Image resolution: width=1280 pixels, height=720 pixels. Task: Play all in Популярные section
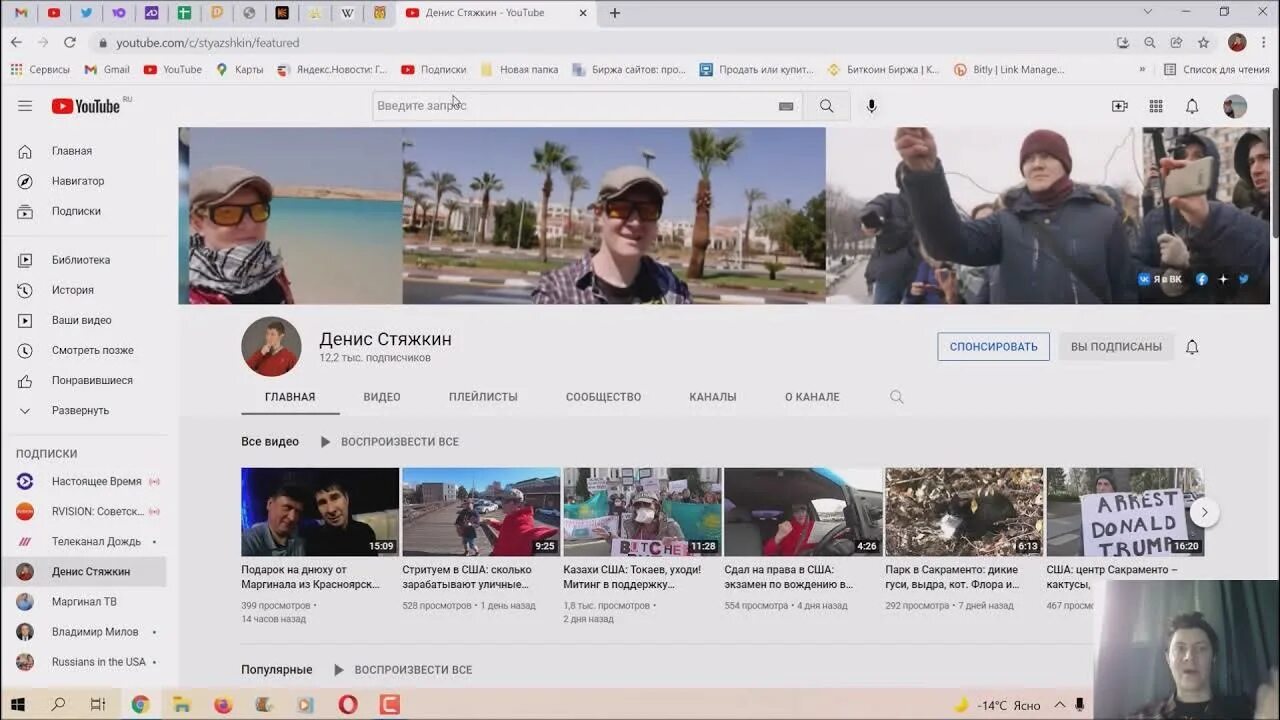point(403,670)
